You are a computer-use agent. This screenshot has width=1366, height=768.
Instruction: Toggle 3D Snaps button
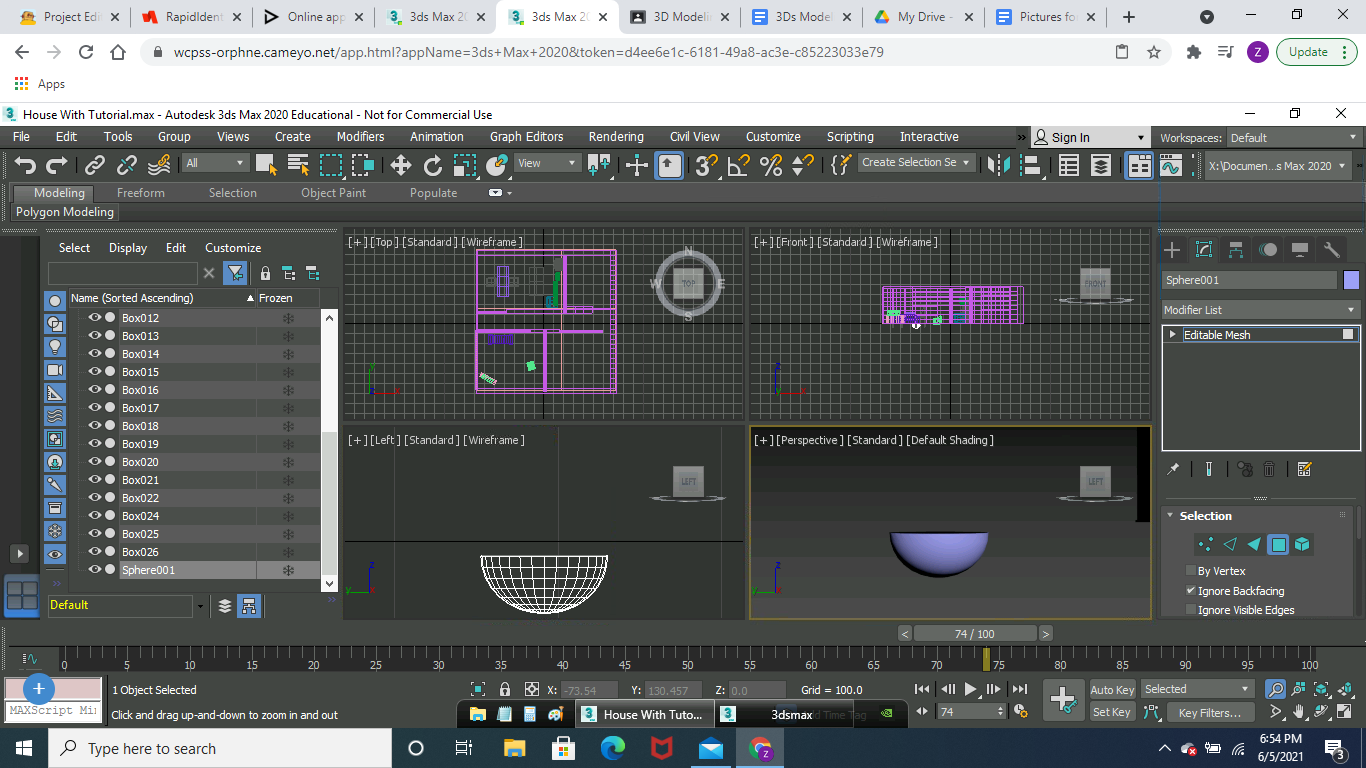(x=706, y=165)
